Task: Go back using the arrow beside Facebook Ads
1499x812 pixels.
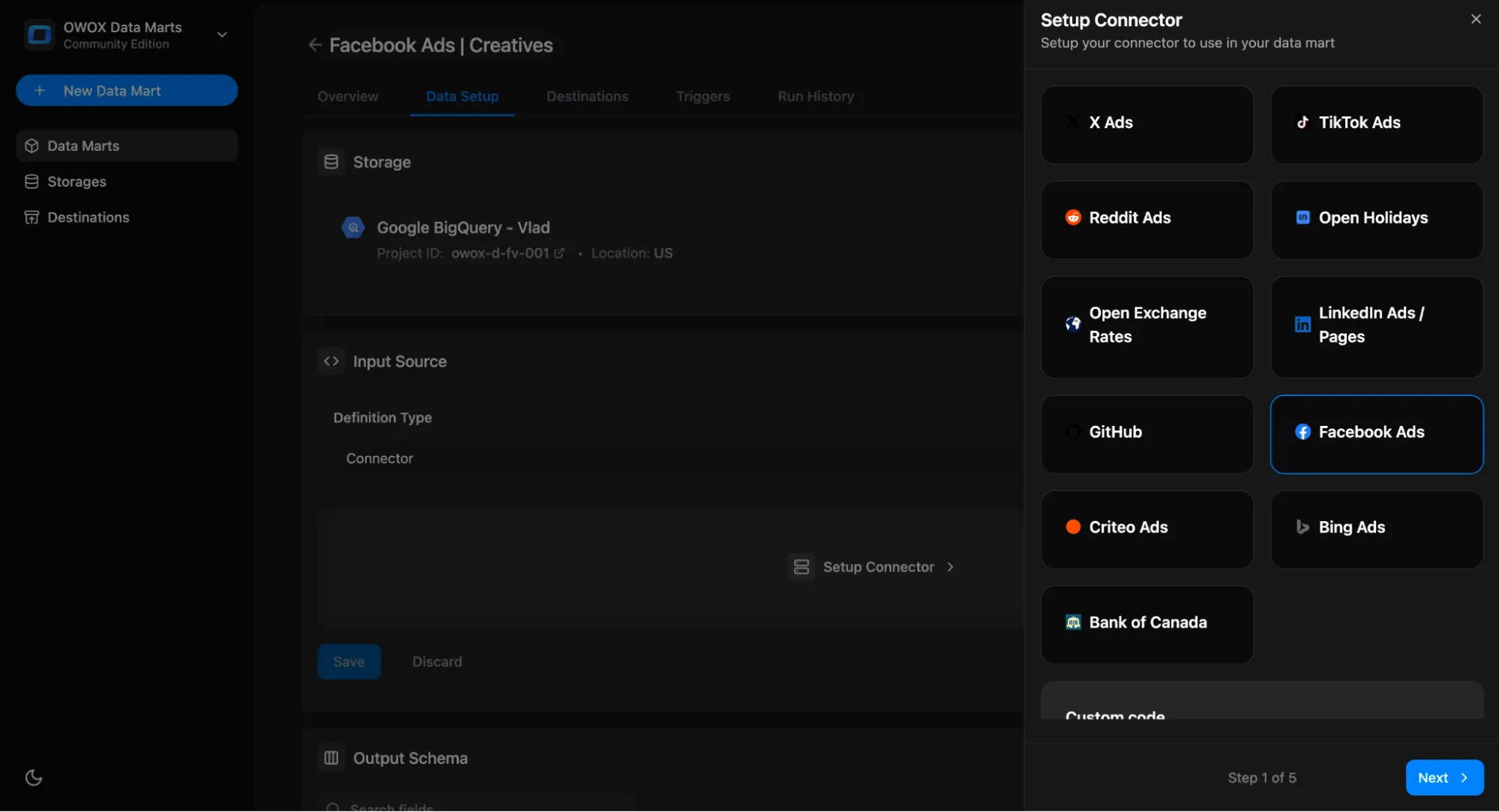Action: point(315,45)
